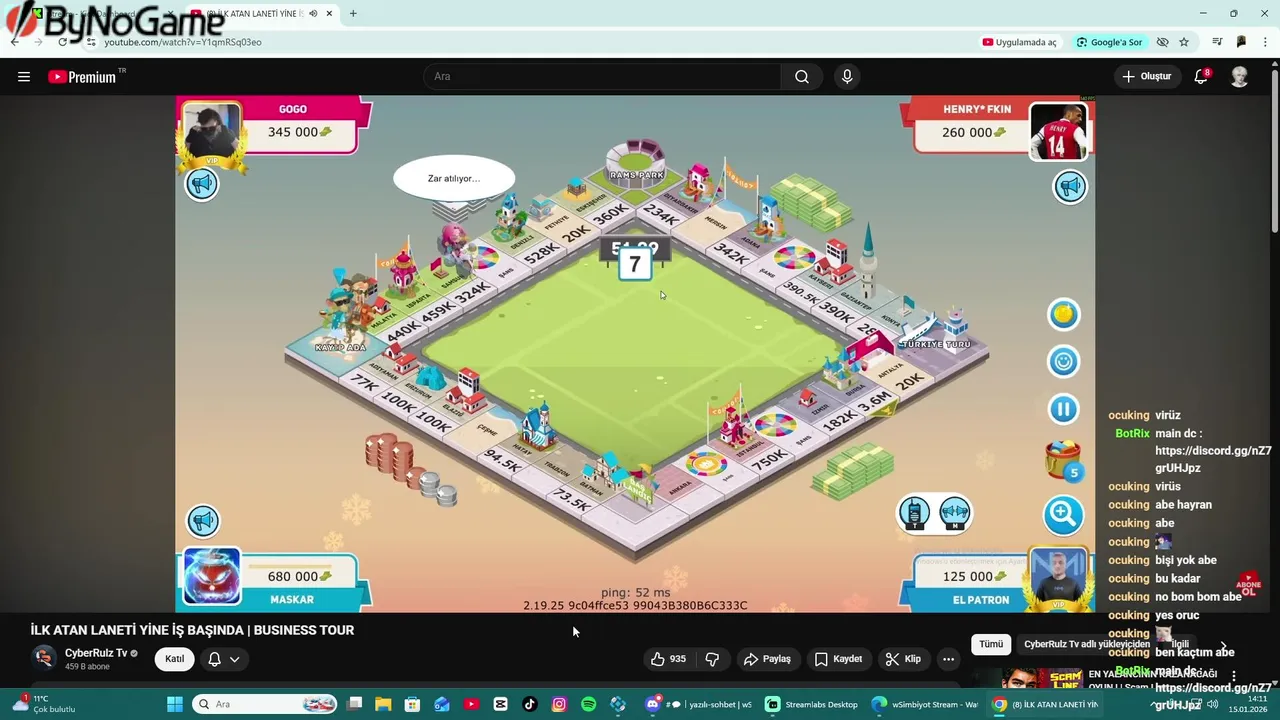Dislike the video with thumbs down
1280x720 pixels.
[x=712, y=659]
